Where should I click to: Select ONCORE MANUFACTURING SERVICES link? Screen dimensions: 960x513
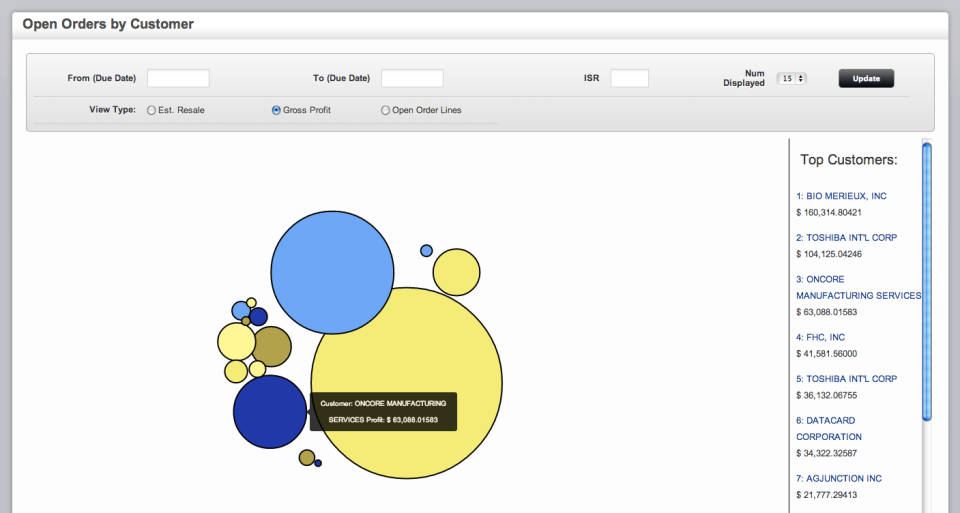coord(857,288)
